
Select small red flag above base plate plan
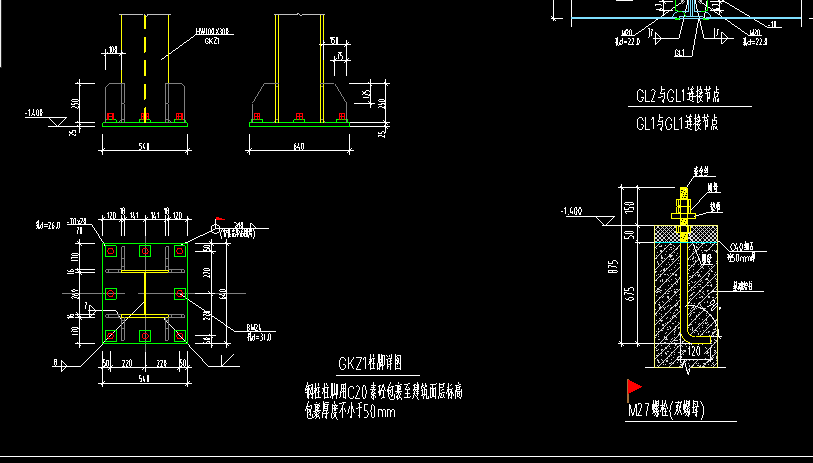click(x=219, y=220)
